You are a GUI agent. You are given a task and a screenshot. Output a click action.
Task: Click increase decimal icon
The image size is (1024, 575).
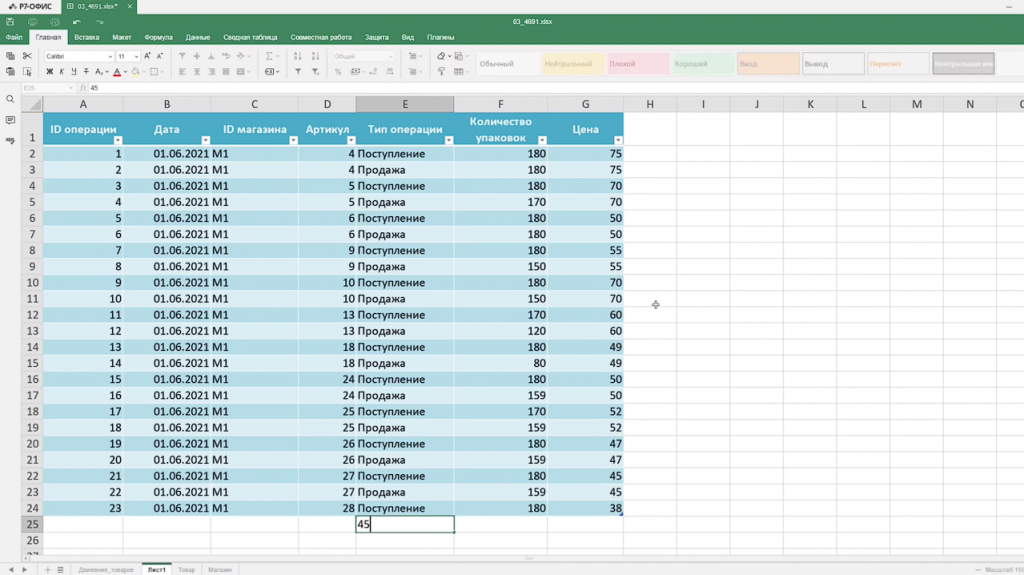pos(389,72)
